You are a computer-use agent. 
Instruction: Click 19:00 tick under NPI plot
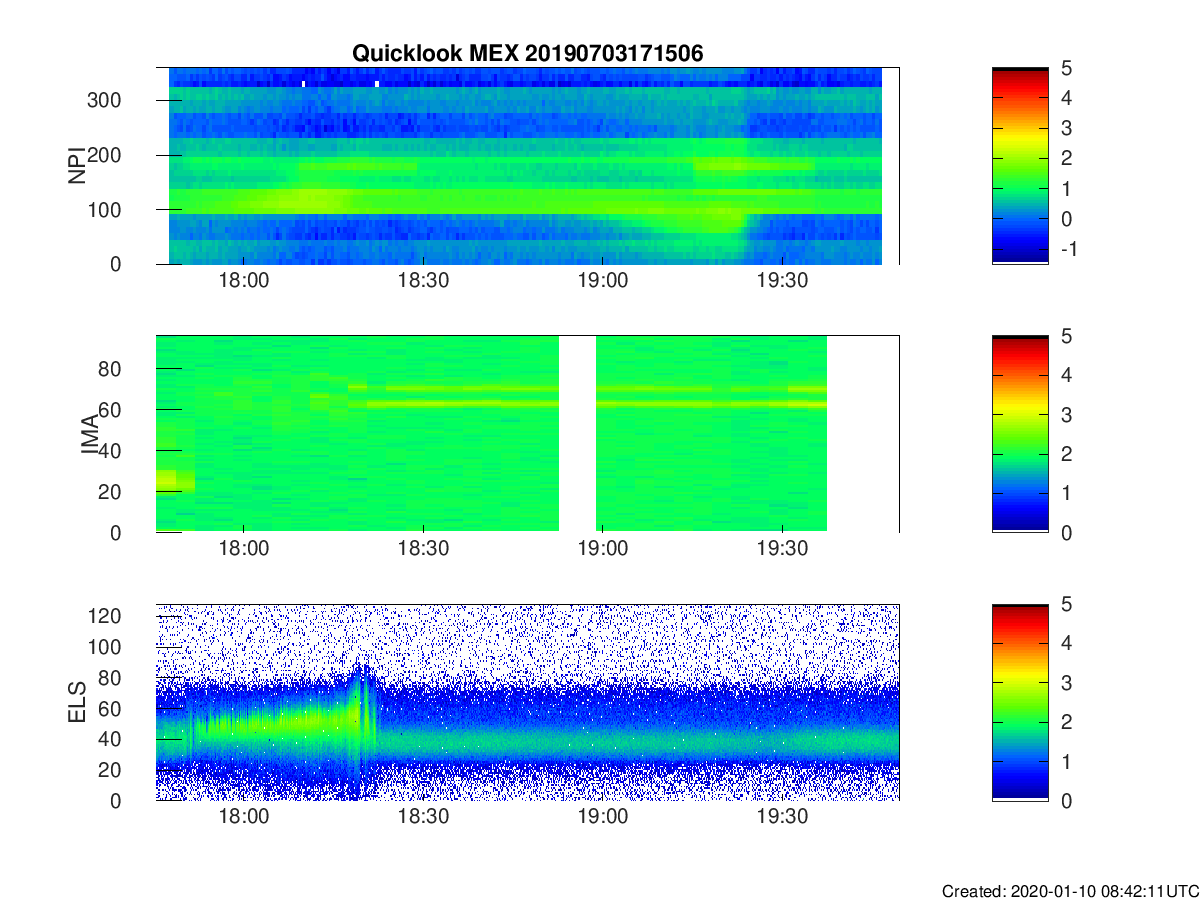(603, 282)
